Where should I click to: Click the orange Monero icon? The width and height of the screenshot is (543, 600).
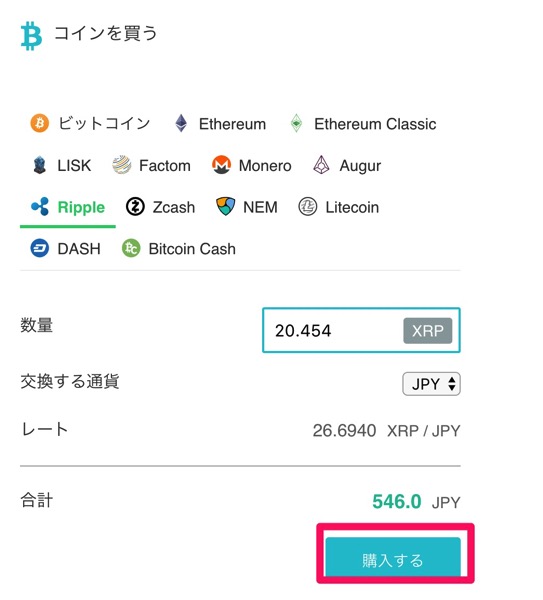tap(221, 165)
